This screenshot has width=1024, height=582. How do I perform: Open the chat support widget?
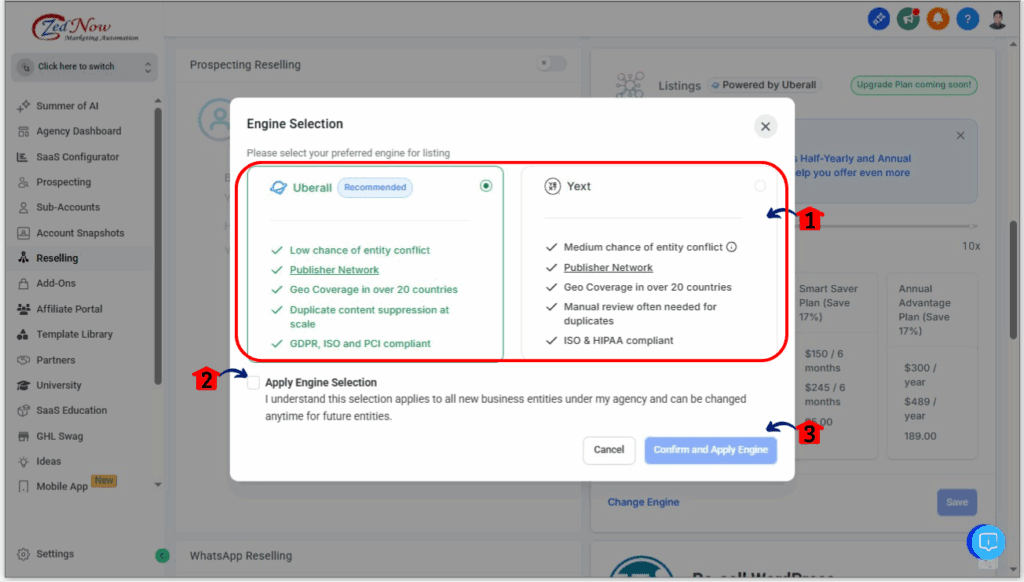986,542
